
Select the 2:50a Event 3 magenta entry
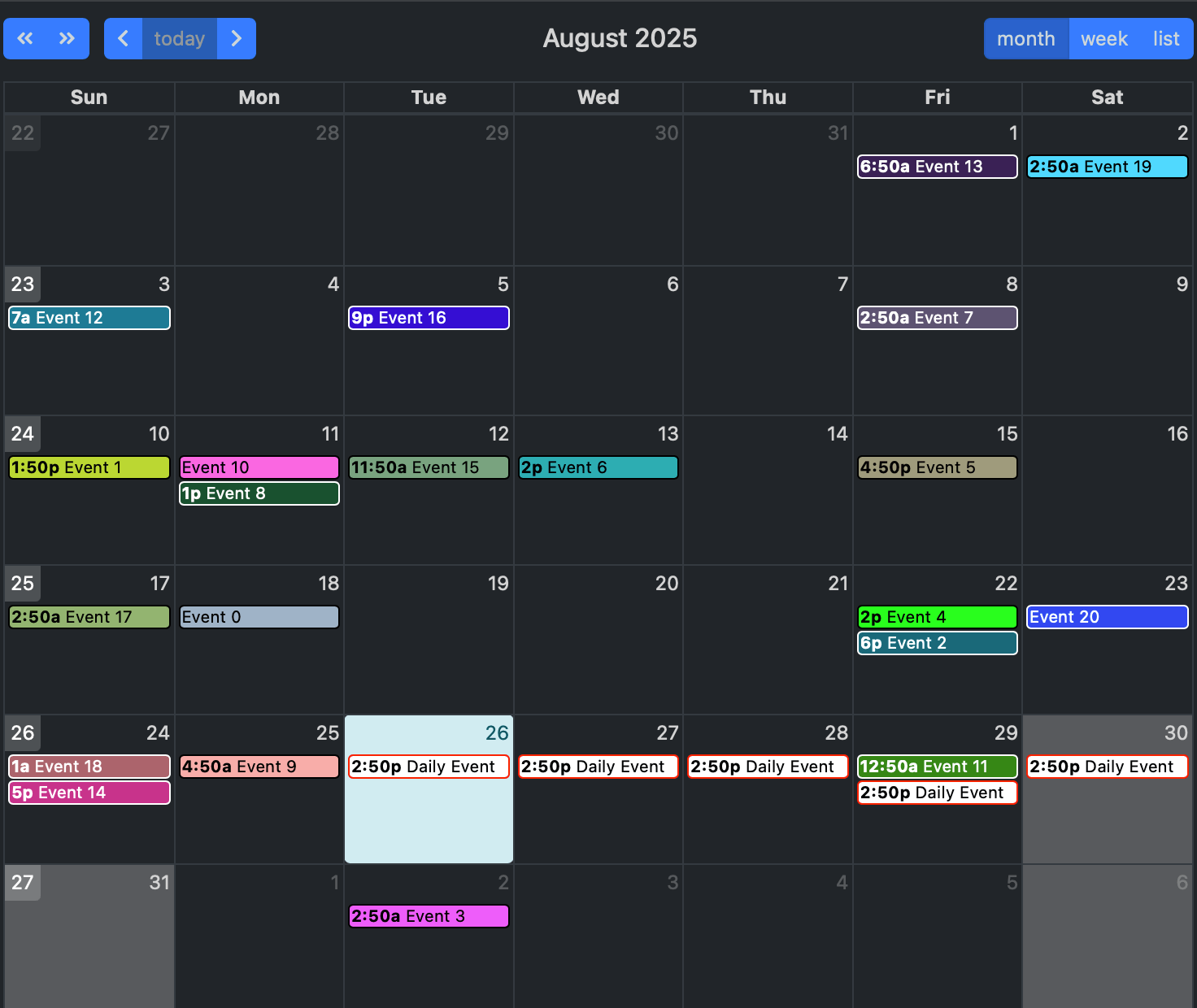429,916
